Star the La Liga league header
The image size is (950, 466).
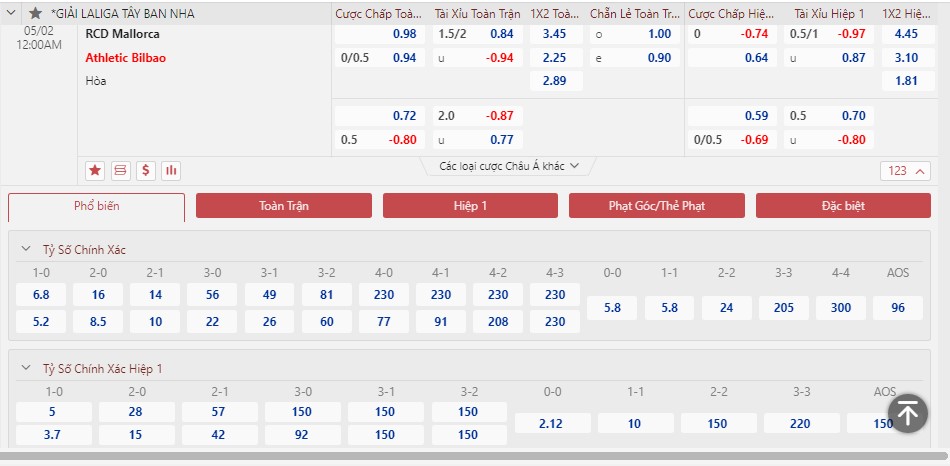pyautogui.click(x=36, y=13)
